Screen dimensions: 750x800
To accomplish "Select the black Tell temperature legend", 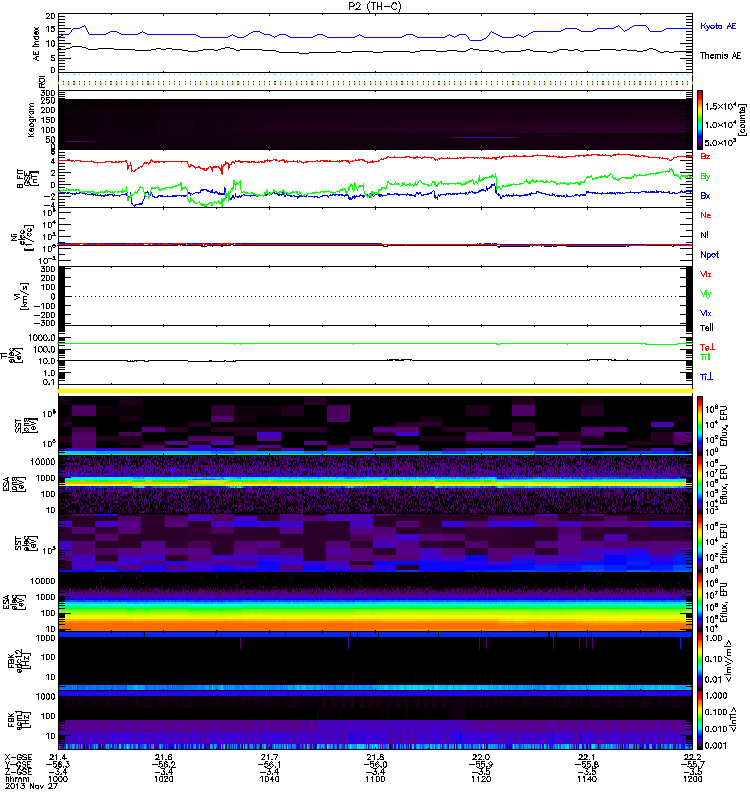I will click(x=706, y=327).
